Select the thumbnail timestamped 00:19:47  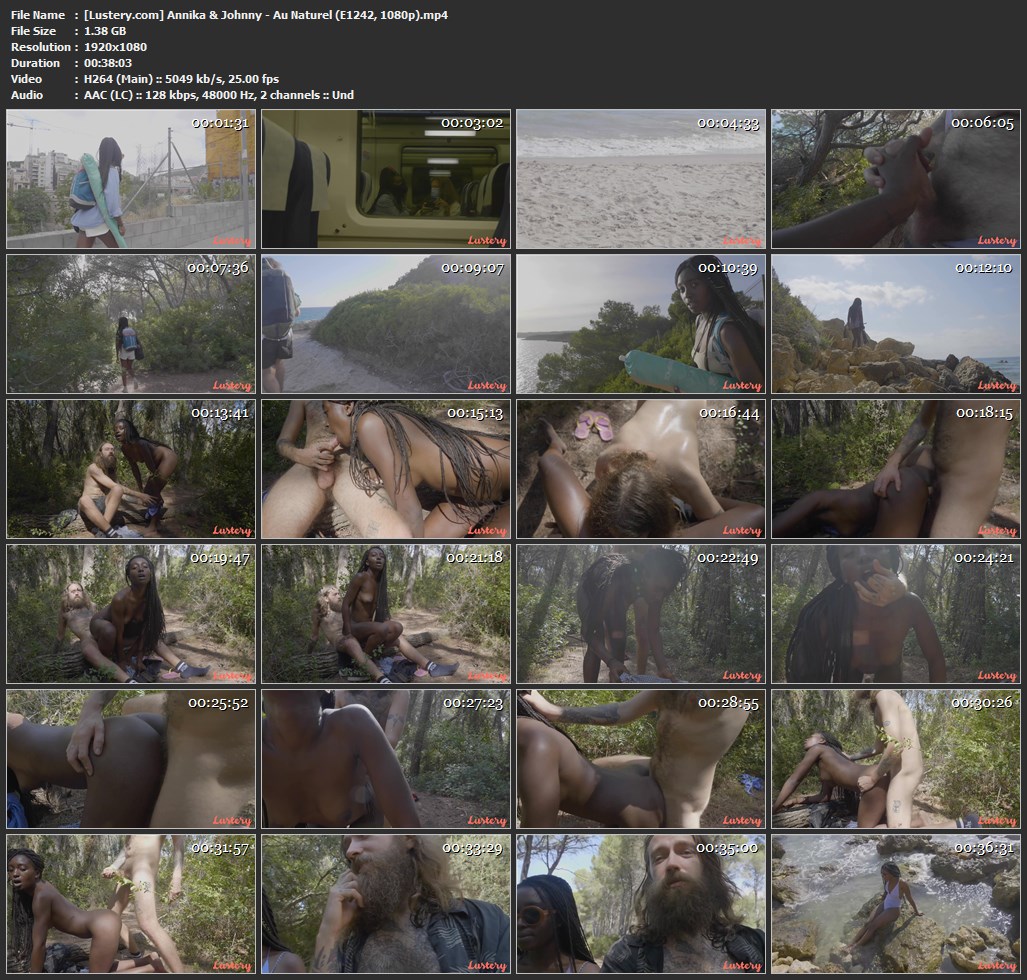point(131,614)
